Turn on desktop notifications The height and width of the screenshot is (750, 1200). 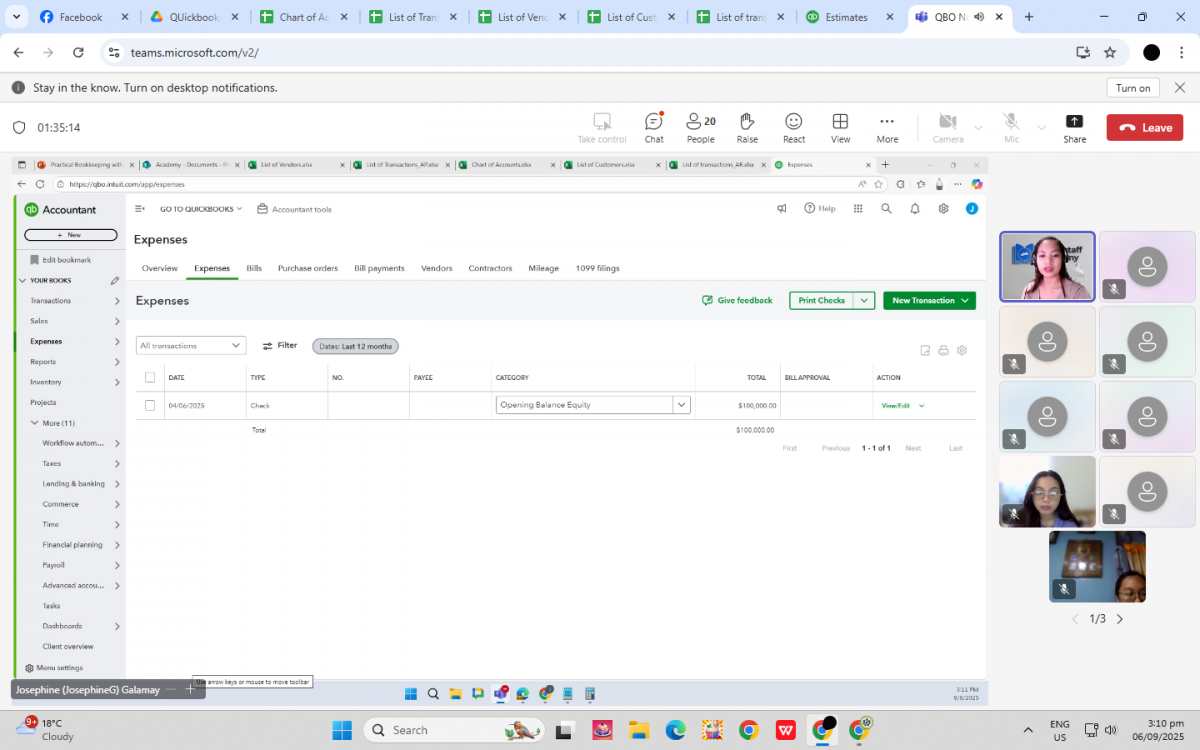(1132, 88)
